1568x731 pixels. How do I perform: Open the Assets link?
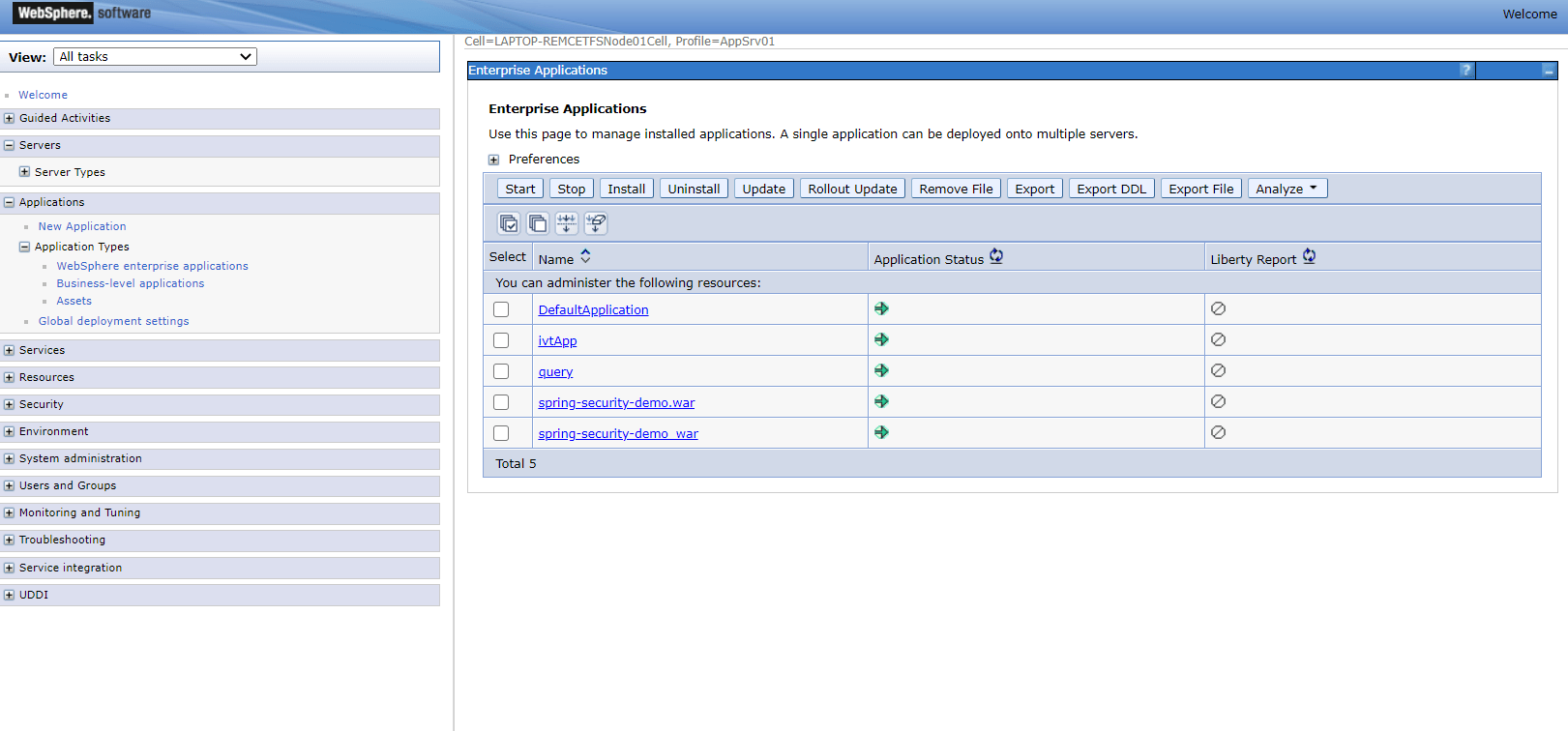pos(74,301)
